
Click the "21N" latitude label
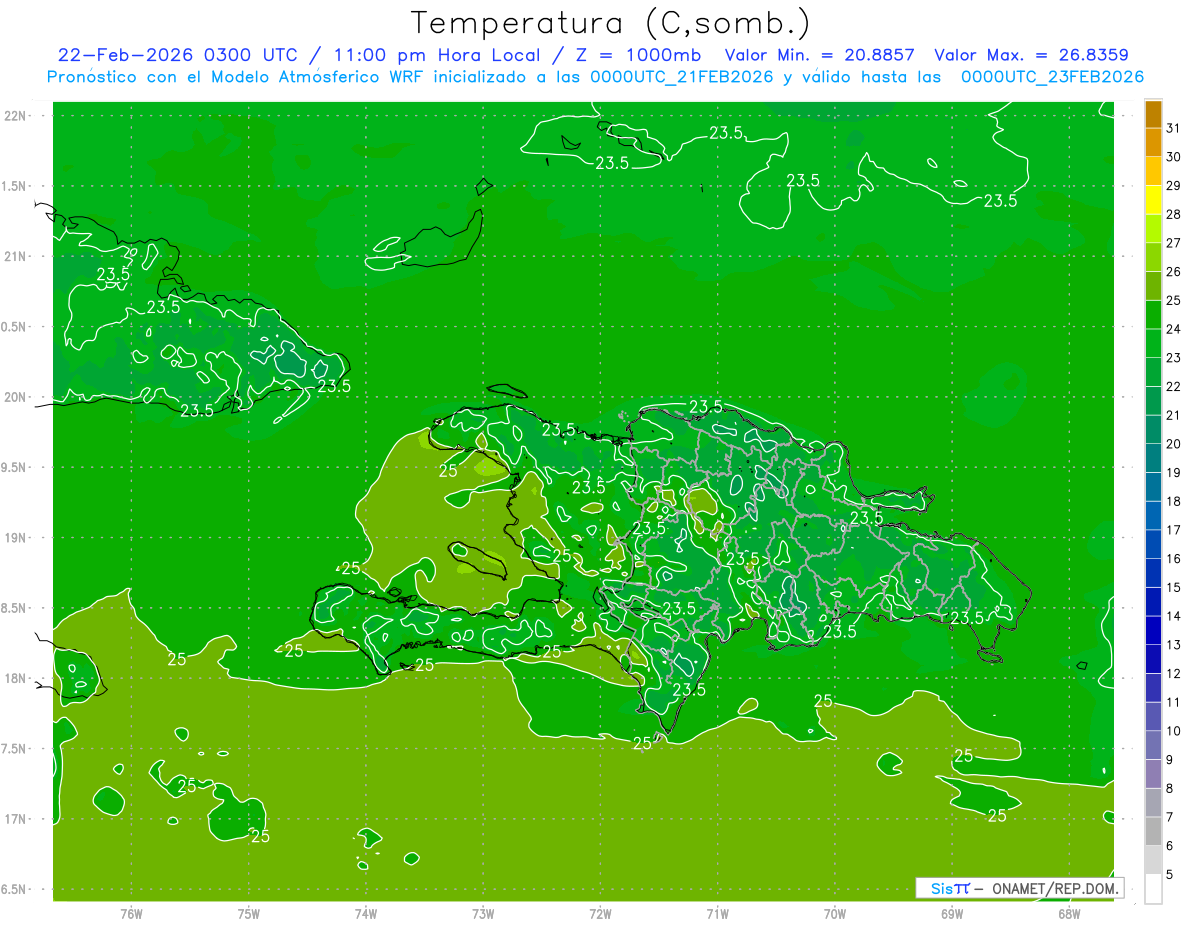click(14, 256)
